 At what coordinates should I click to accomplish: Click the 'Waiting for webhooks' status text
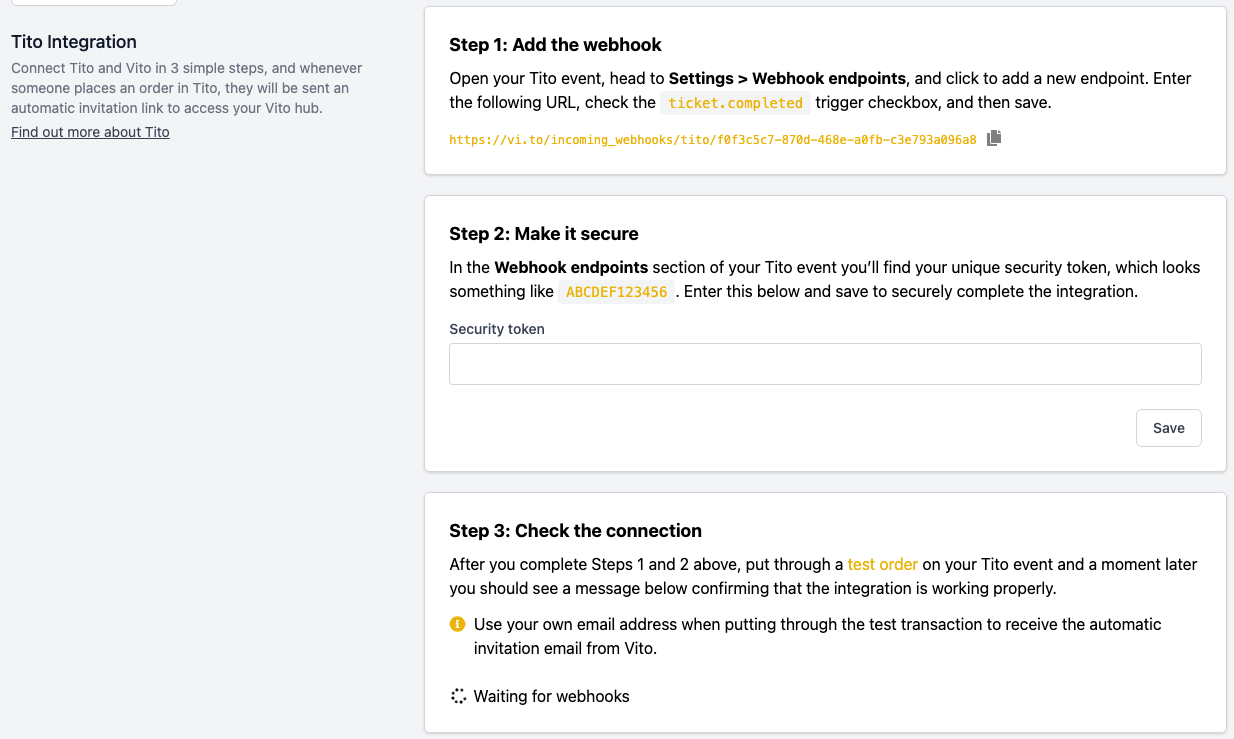pos(551,696)
